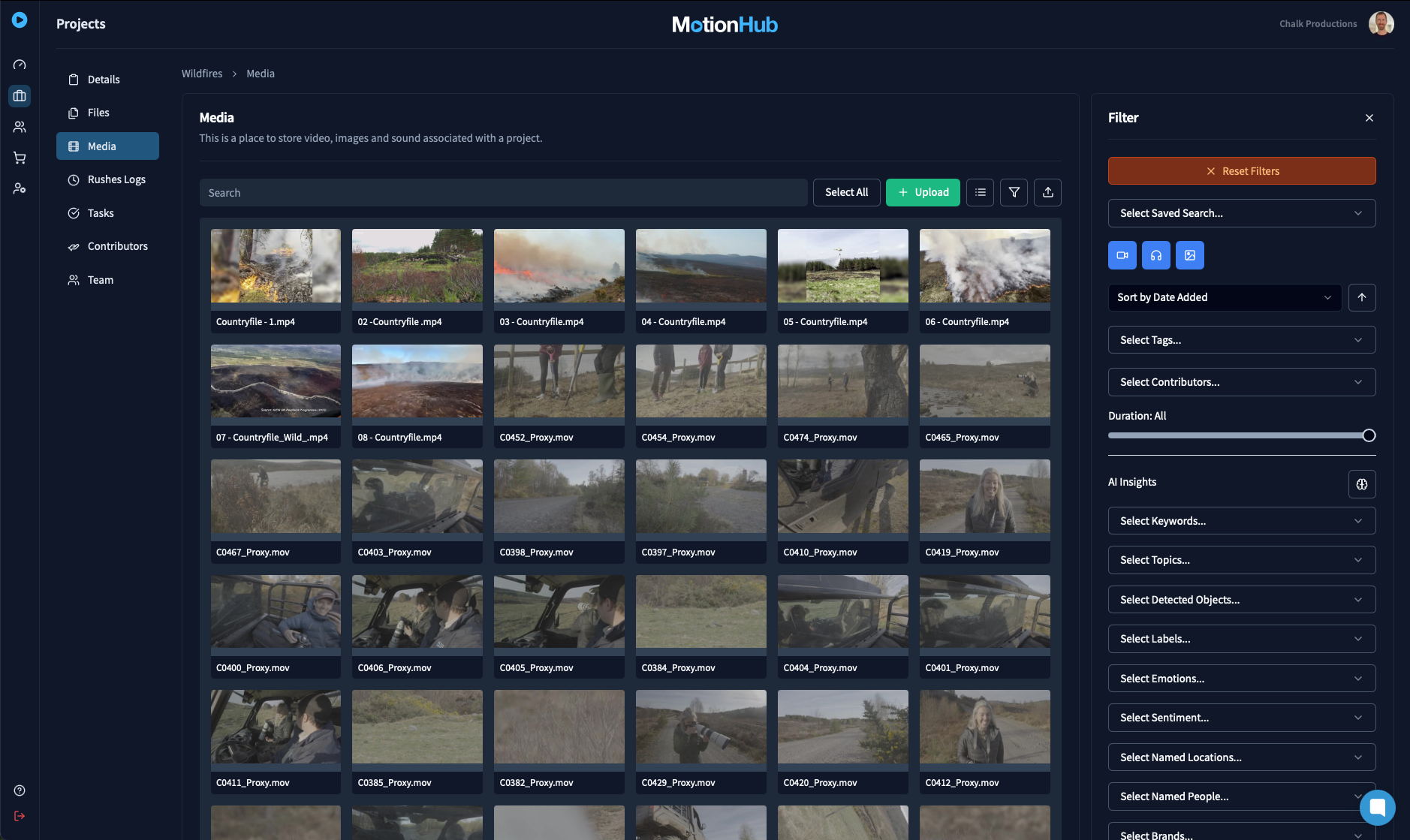
Task: Open C0412_Proxy.mov thumbnail
Action: tap(984, 727)
